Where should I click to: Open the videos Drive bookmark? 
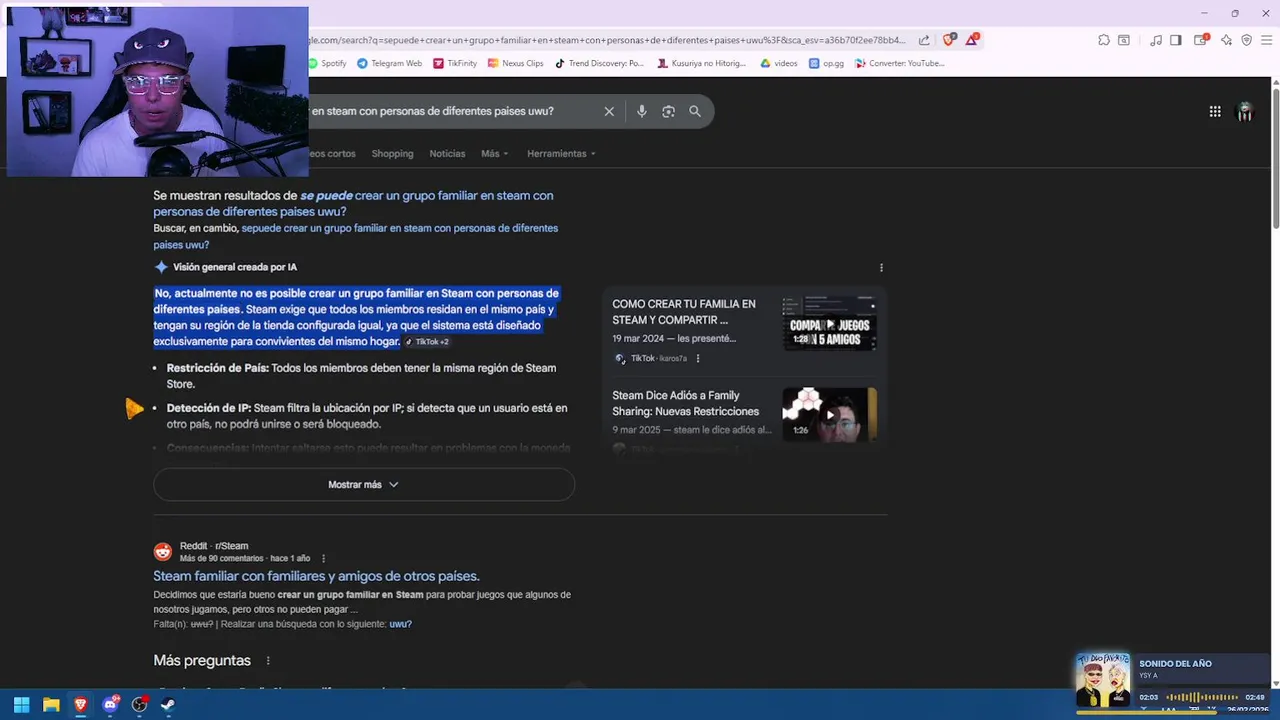pos(779,63)
